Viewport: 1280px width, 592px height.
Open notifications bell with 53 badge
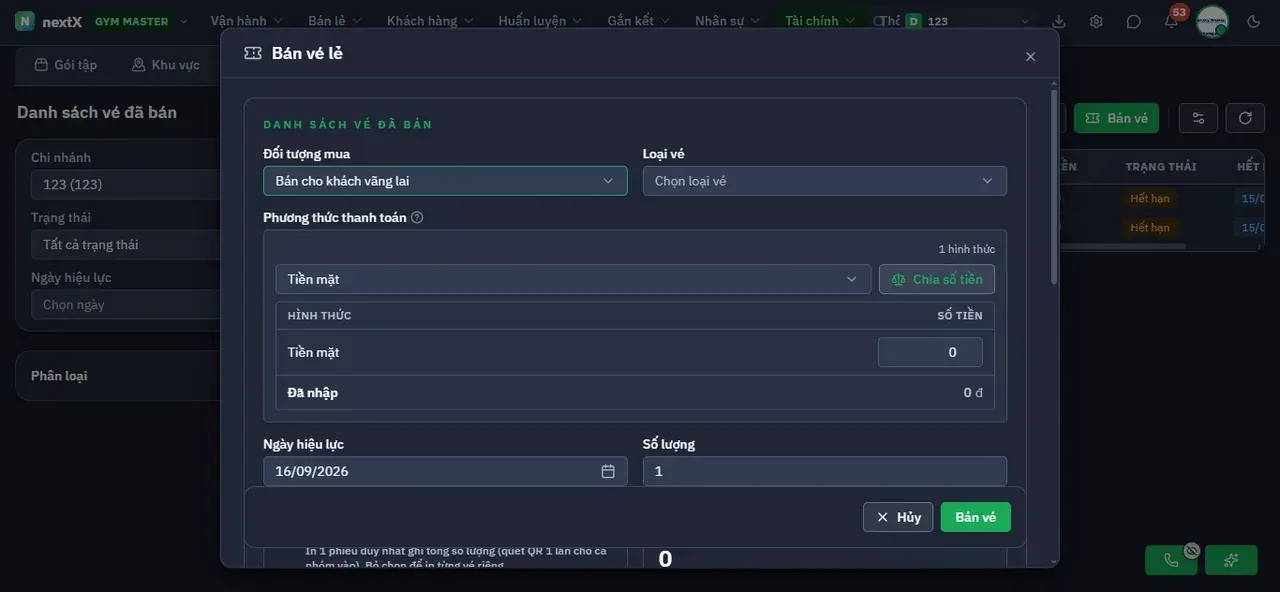(x=1171, y=21)
